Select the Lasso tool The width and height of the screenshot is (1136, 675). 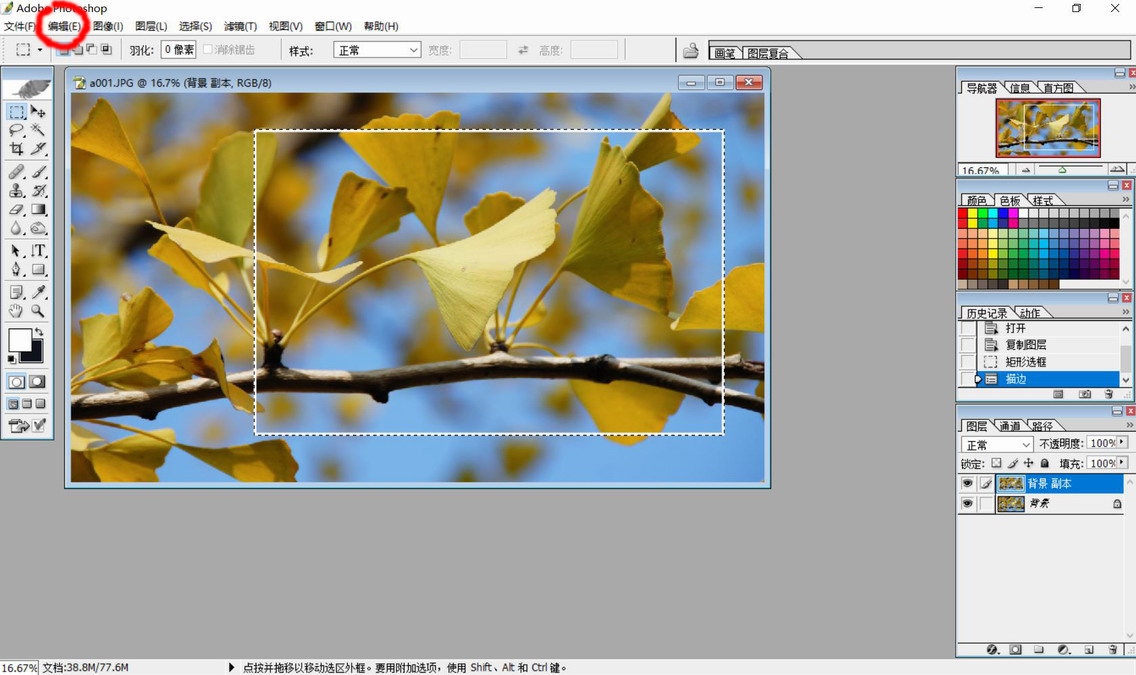click(x=17, y=130)
